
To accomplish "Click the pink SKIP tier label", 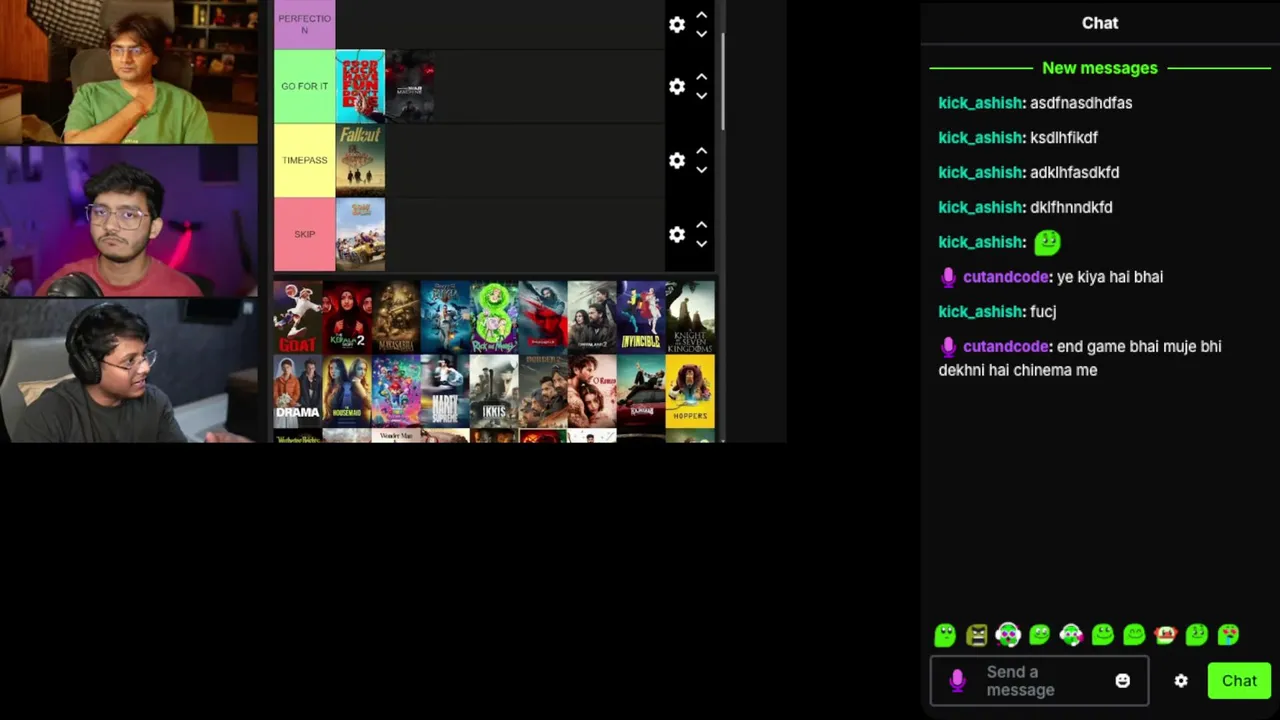I will pos(305,234).
